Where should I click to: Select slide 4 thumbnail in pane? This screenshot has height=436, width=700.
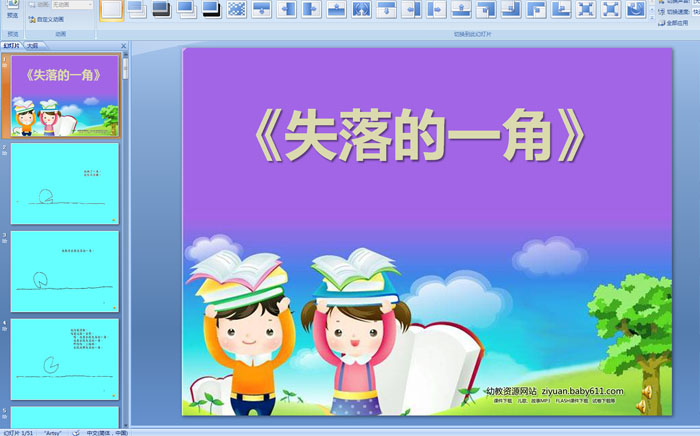(x=65, y=359)
